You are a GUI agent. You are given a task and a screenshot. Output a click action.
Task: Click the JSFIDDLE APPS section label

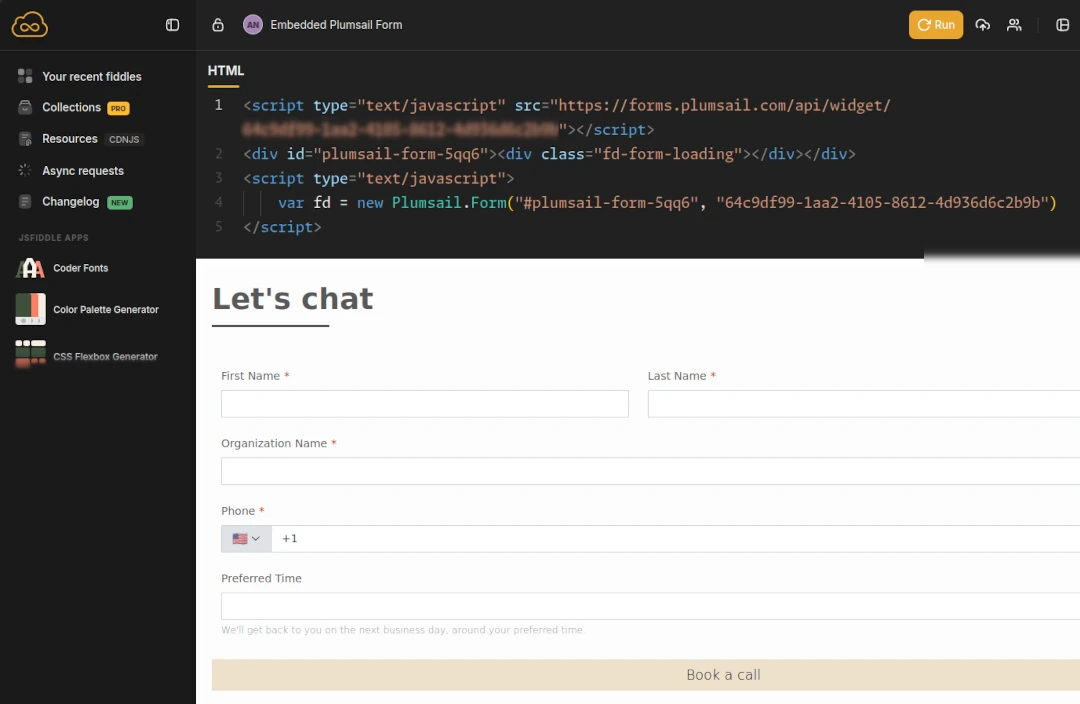(x=54, y=238)
